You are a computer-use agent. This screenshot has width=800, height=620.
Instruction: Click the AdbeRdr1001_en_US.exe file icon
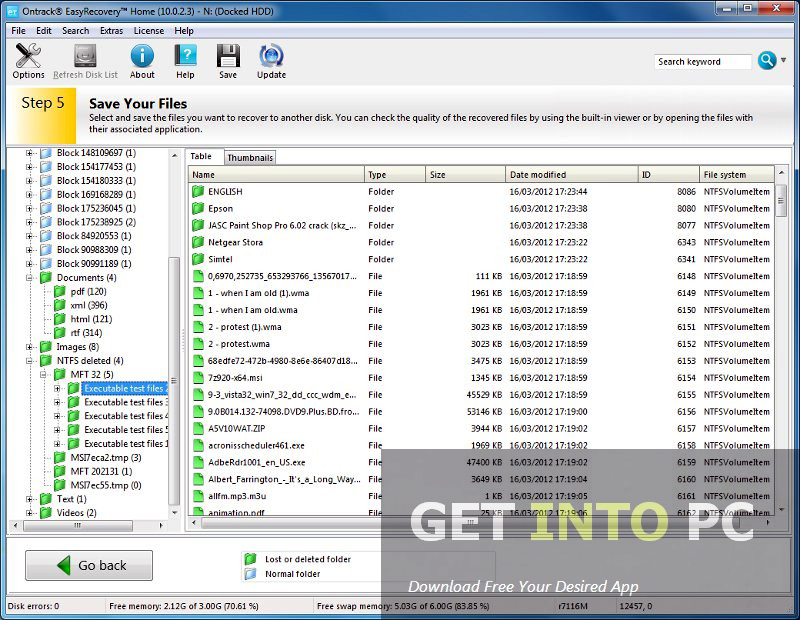(198, 462)
